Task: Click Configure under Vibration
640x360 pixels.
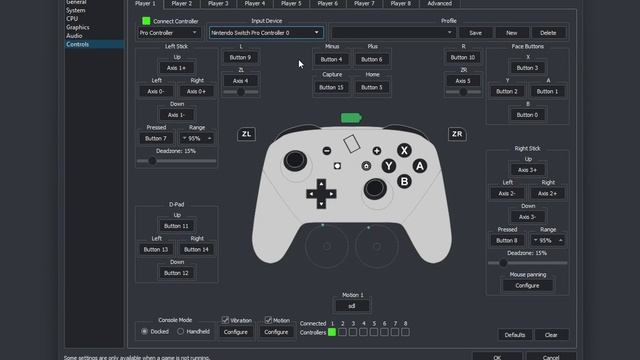Action: coord(236,332)
